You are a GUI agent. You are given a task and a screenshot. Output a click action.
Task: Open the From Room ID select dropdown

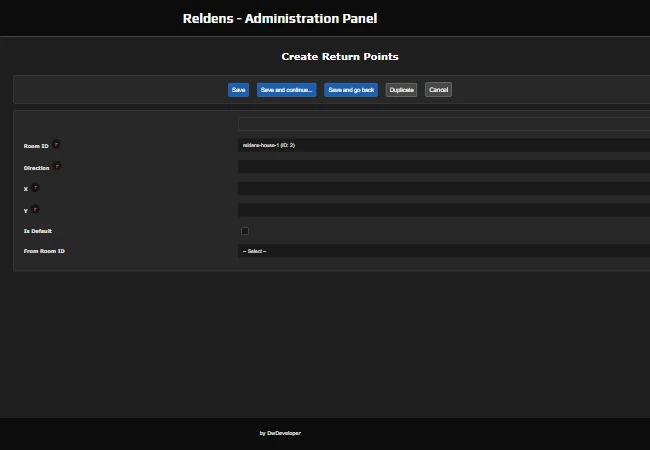444,251
